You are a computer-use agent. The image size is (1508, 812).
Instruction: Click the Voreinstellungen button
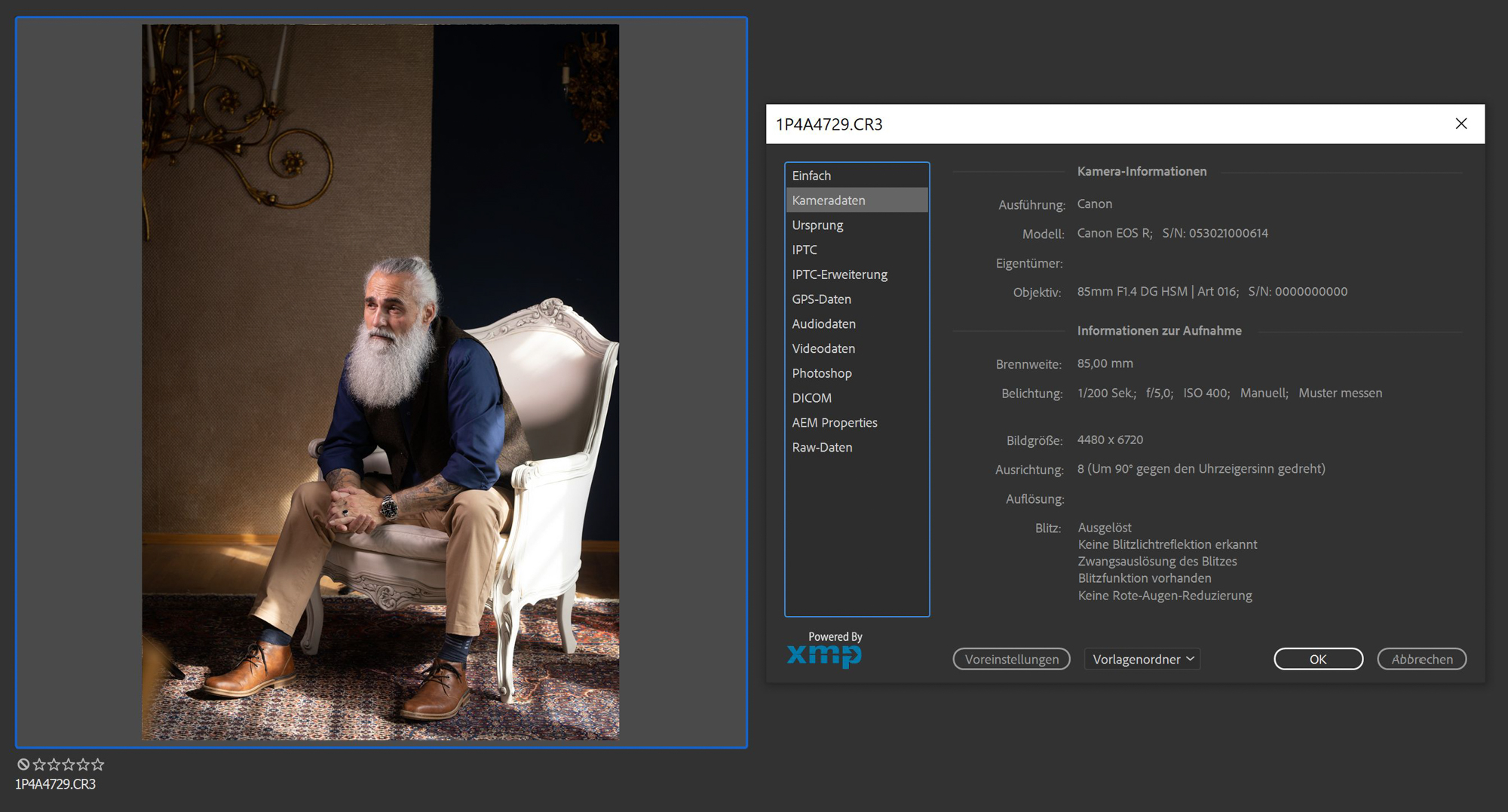(1011, 659)
